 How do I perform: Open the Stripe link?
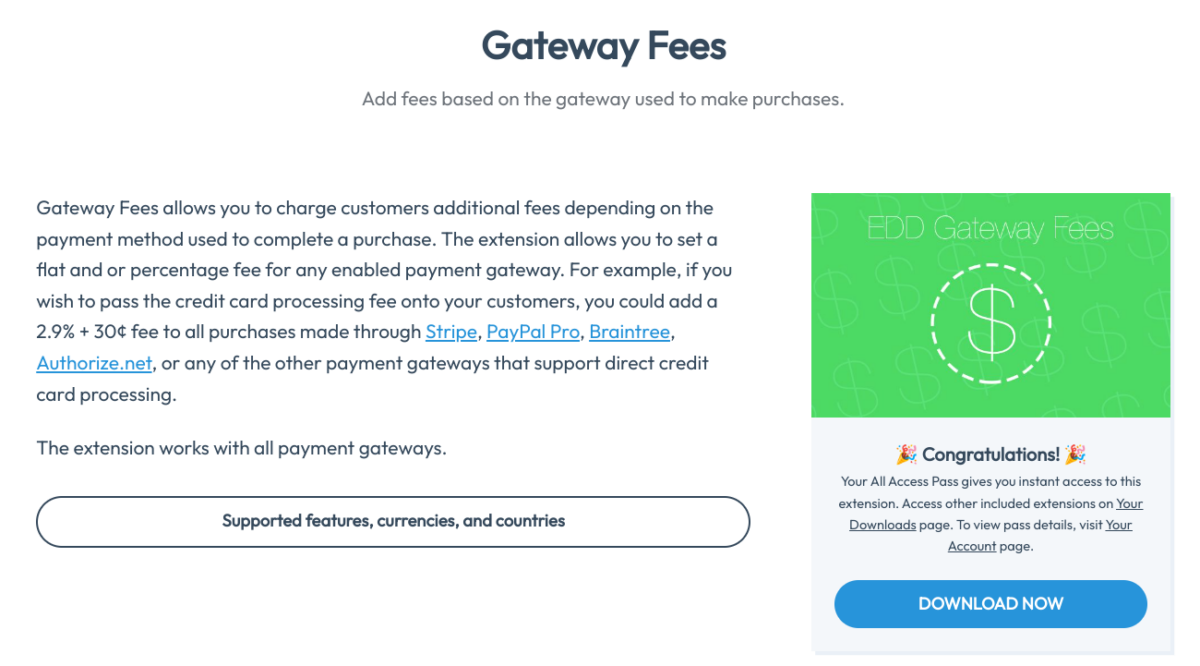click(x=451, y=331)
